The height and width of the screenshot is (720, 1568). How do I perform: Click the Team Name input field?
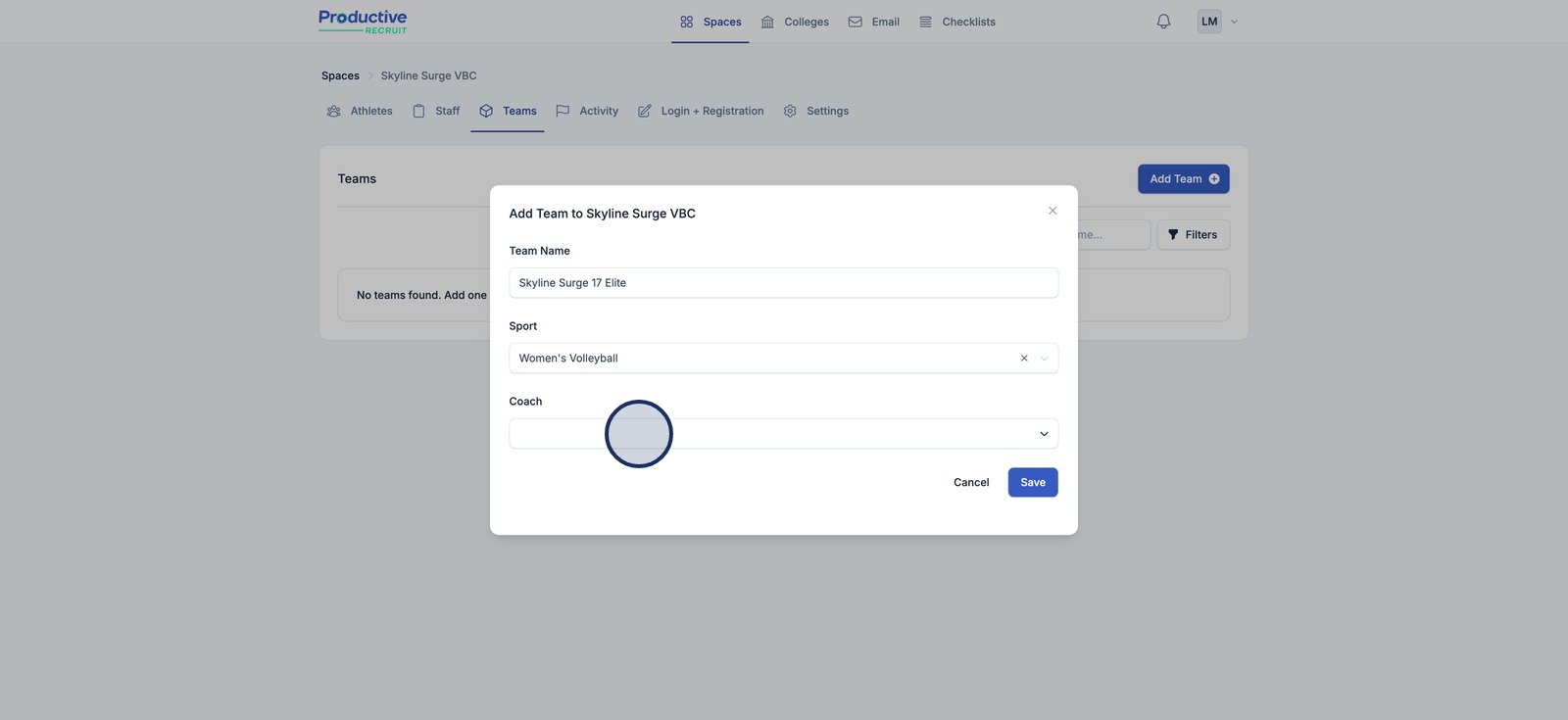783,283
